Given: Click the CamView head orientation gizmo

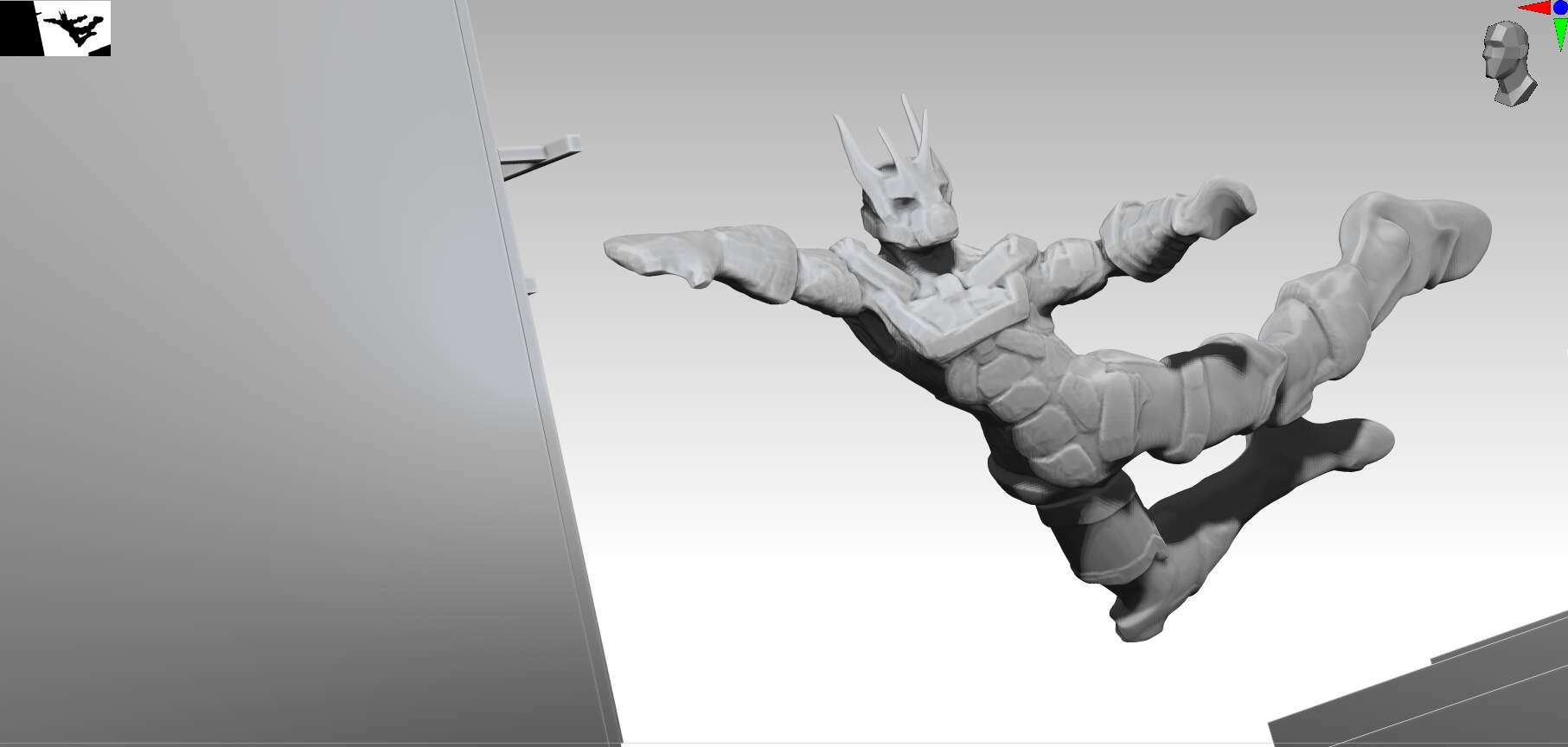Looking at the screenshot, I should click(x=1509, y=64).
